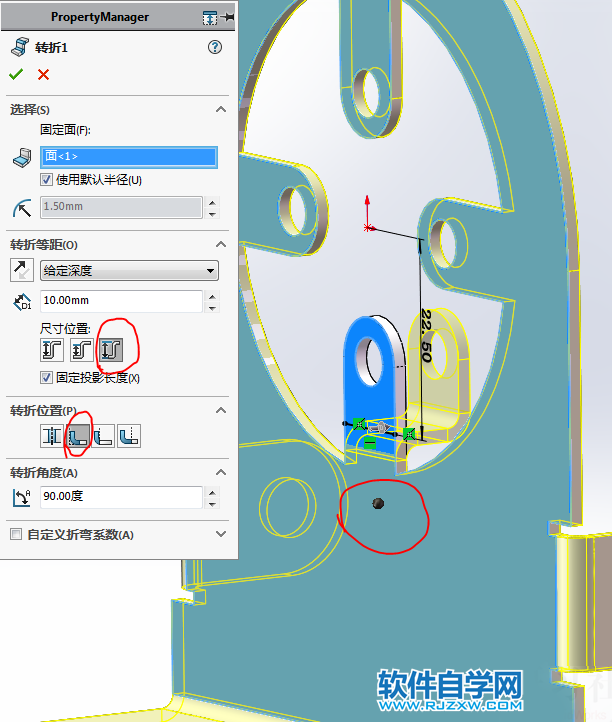This screenshot has height=722, width=612.
Task: Toggle 使用默认半径 checkbox
Action: point(46,180)
